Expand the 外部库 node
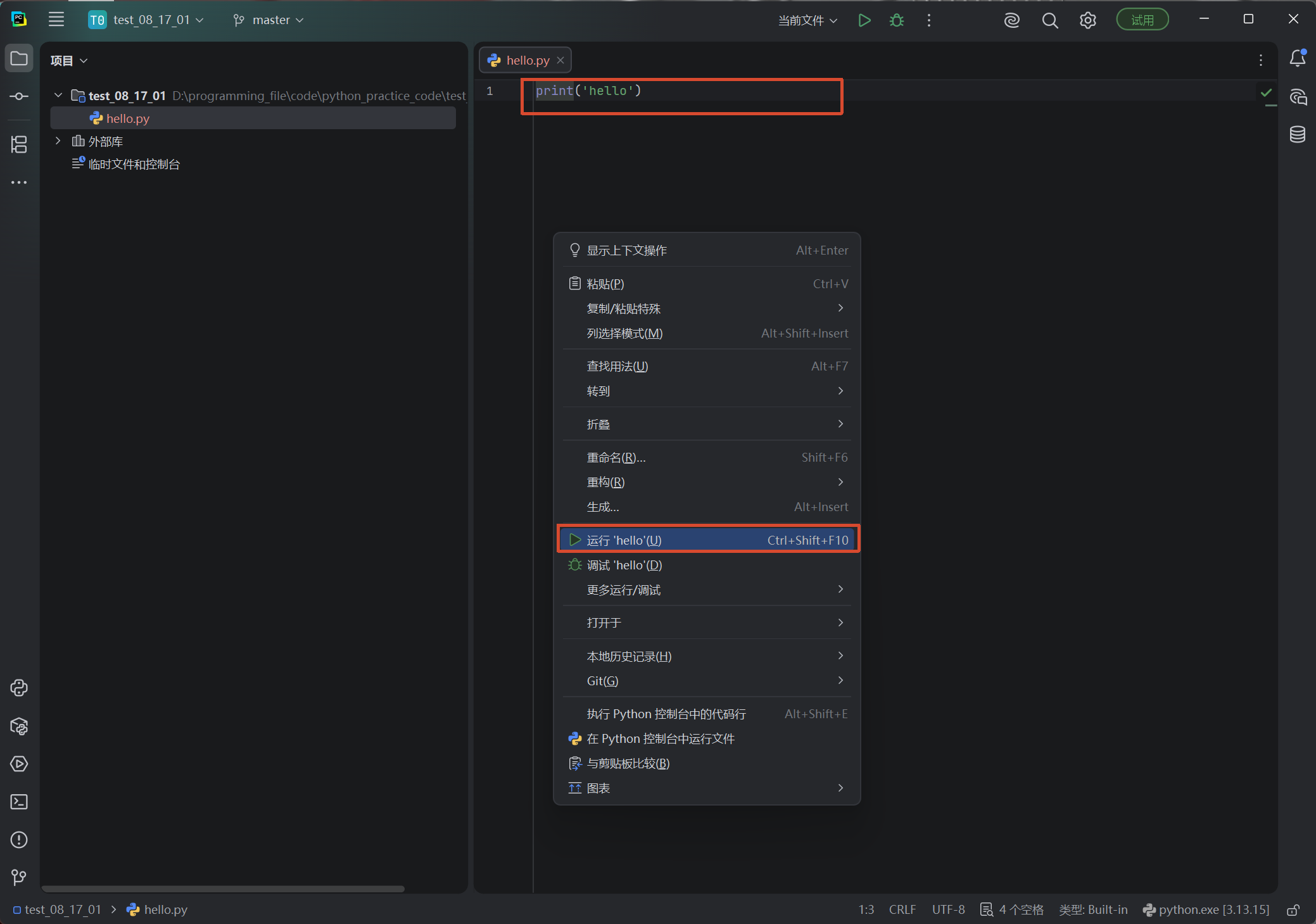Viewport: 1316px width, 924px height. [x=58, y=141]
